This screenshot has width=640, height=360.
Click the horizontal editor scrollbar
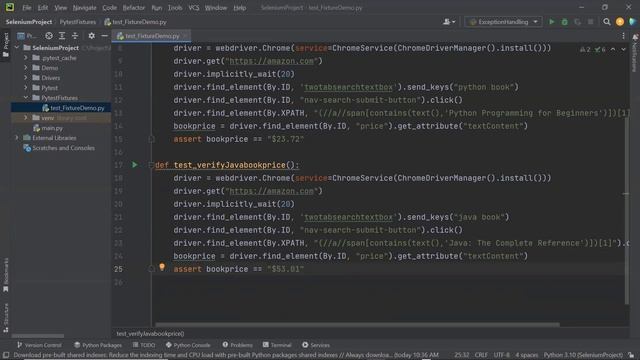click(357, 325)
